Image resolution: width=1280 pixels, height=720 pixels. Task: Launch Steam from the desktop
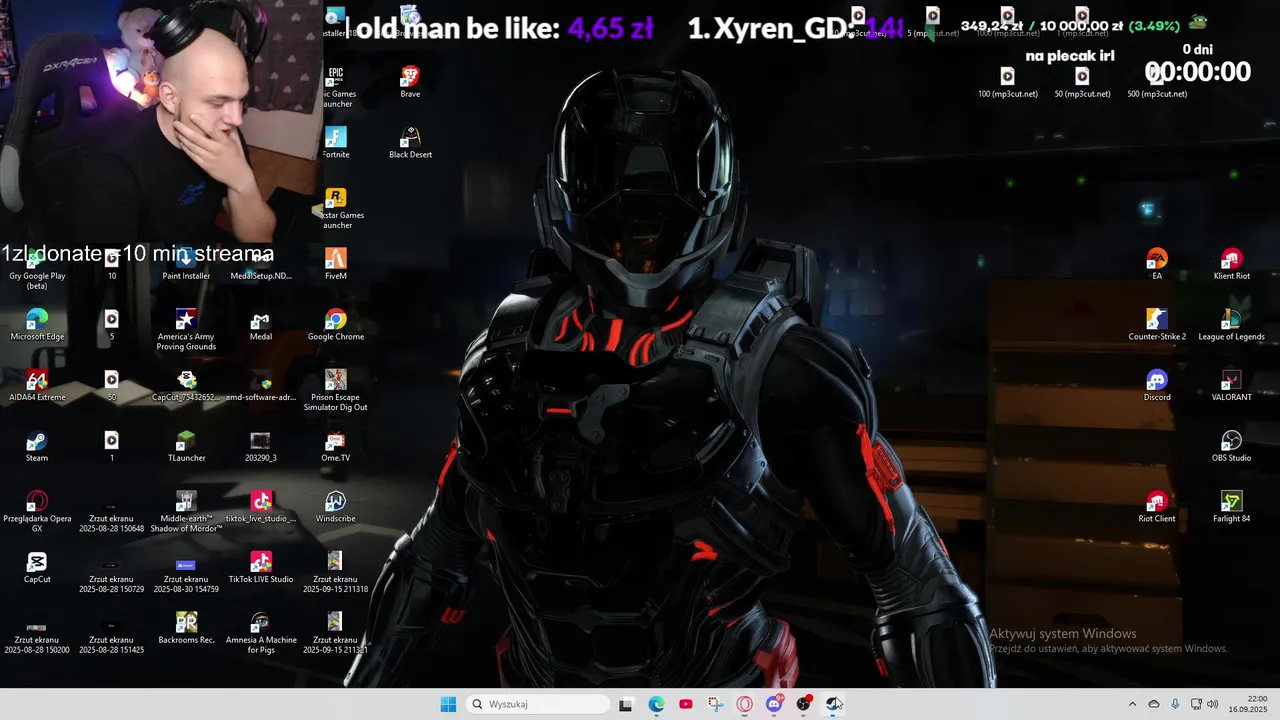click(37, 447)
